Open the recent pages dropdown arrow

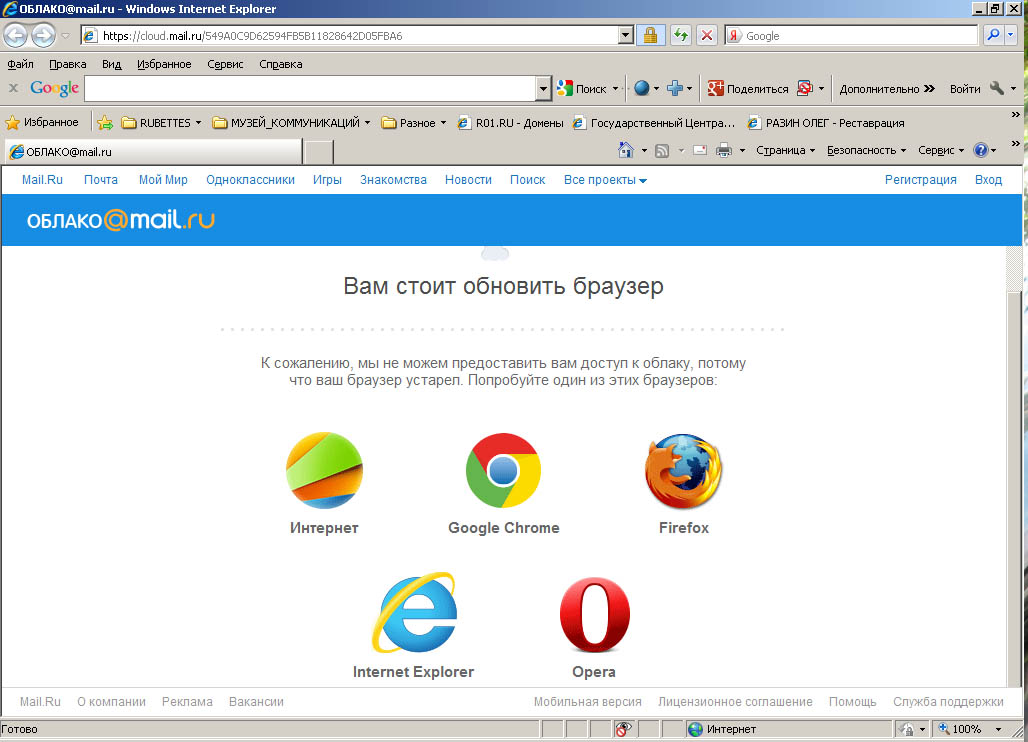tap(65, 35)
